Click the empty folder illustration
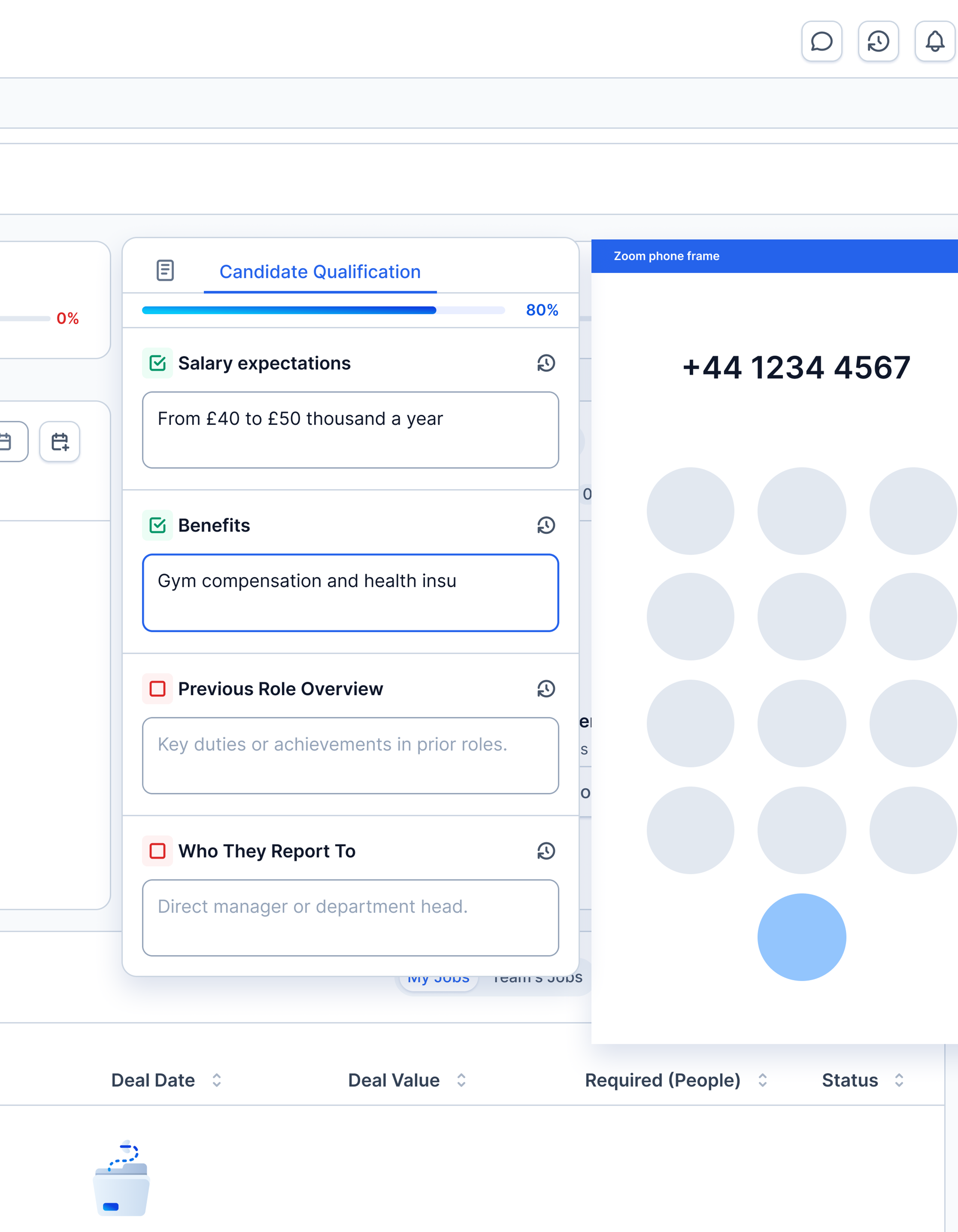958x1232 pixels. 121,1178
